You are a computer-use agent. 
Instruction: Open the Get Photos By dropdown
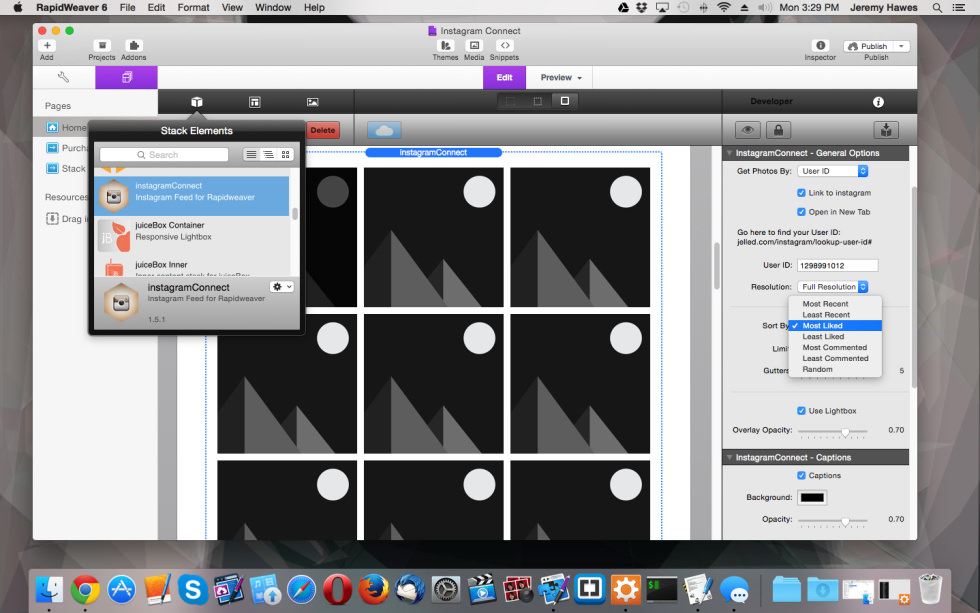(832, 171)
